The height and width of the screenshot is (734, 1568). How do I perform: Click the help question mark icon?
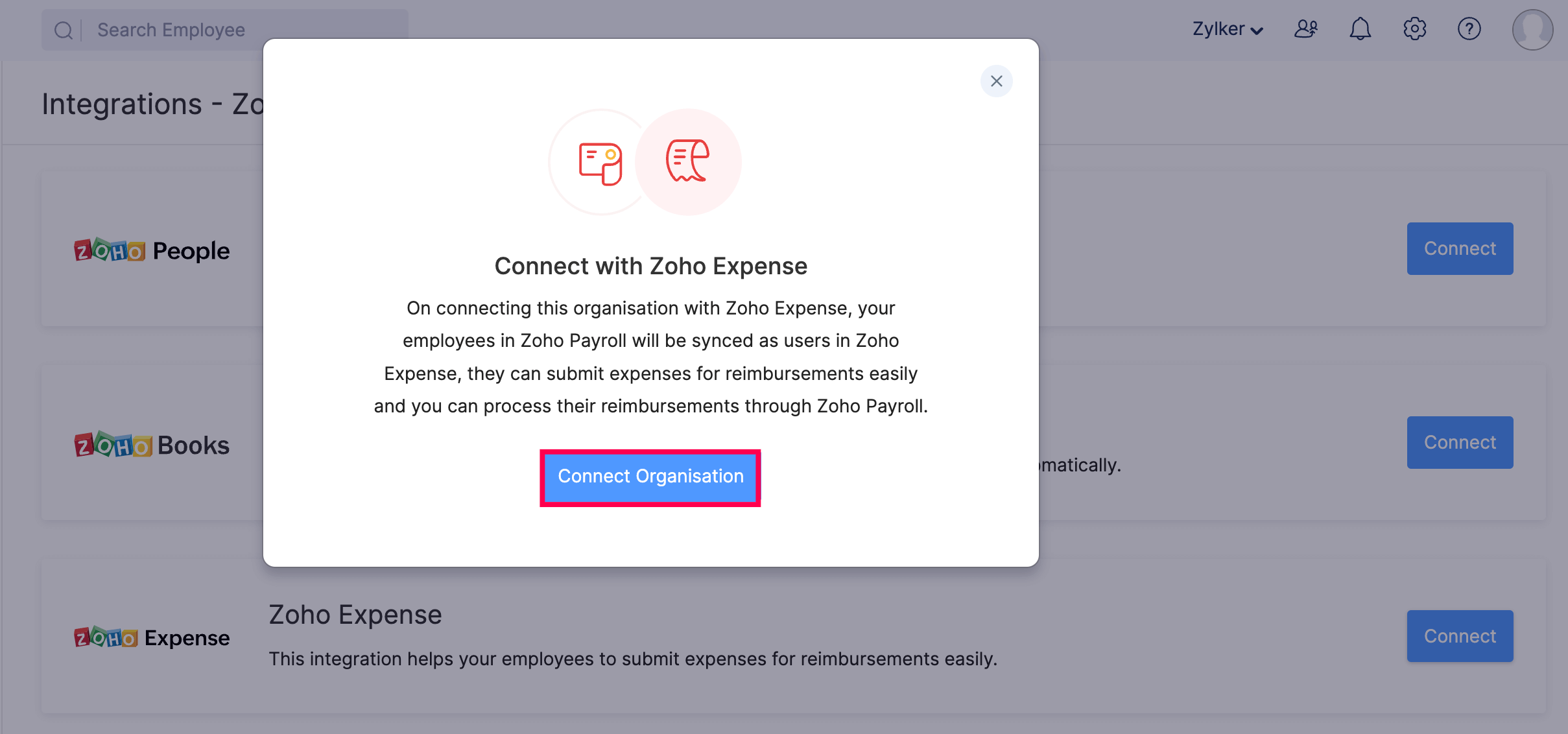tap(1469, 28)
